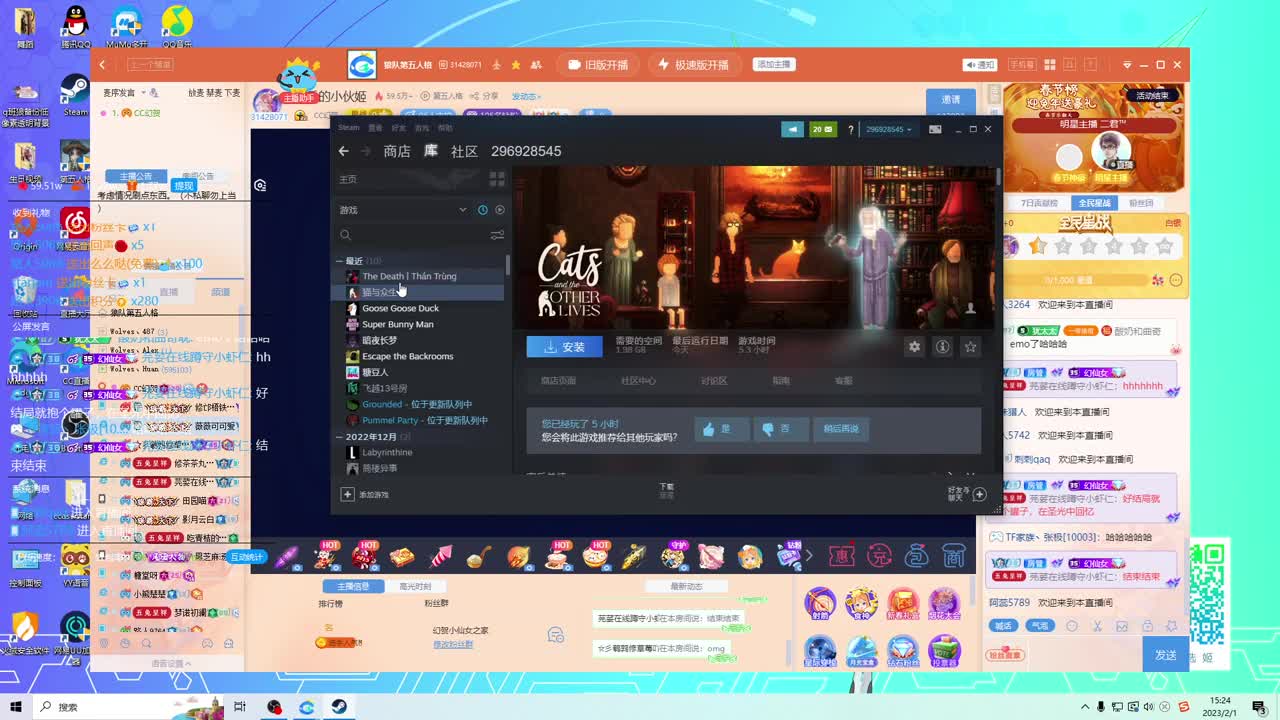Image resolution: width=1280 pixels, height=720 pixels.
Task: Open 讨论区 discussions link
Action: click(x=714, y=381)
